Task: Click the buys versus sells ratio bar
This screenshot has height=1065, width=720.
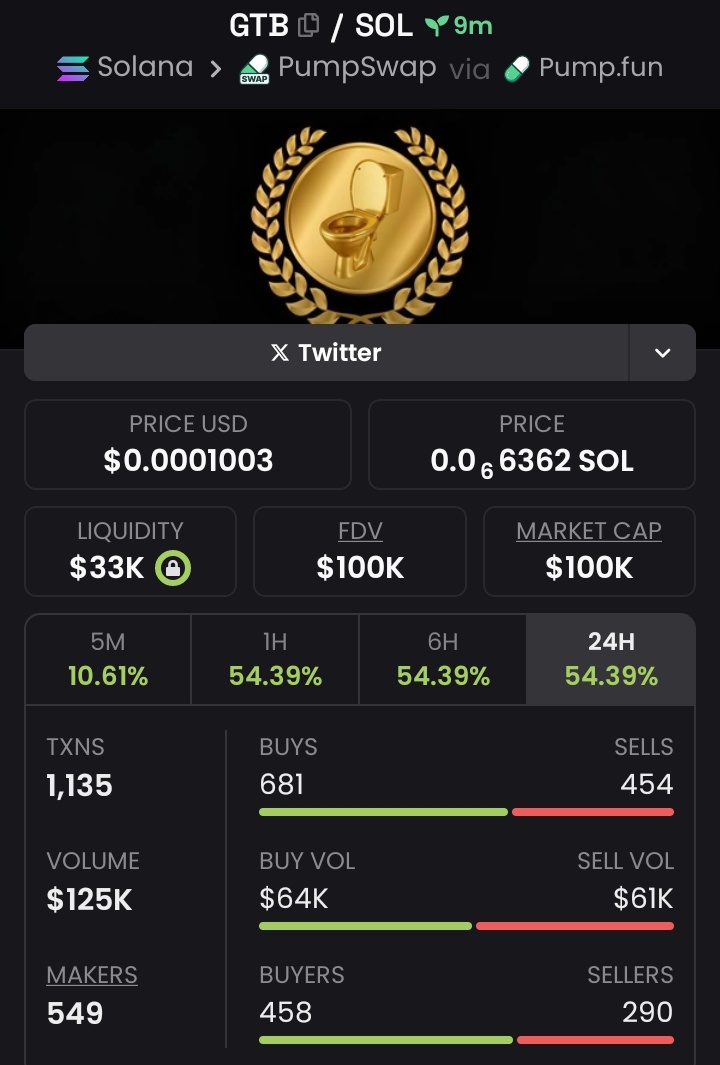Action: [x=466, y=812]
